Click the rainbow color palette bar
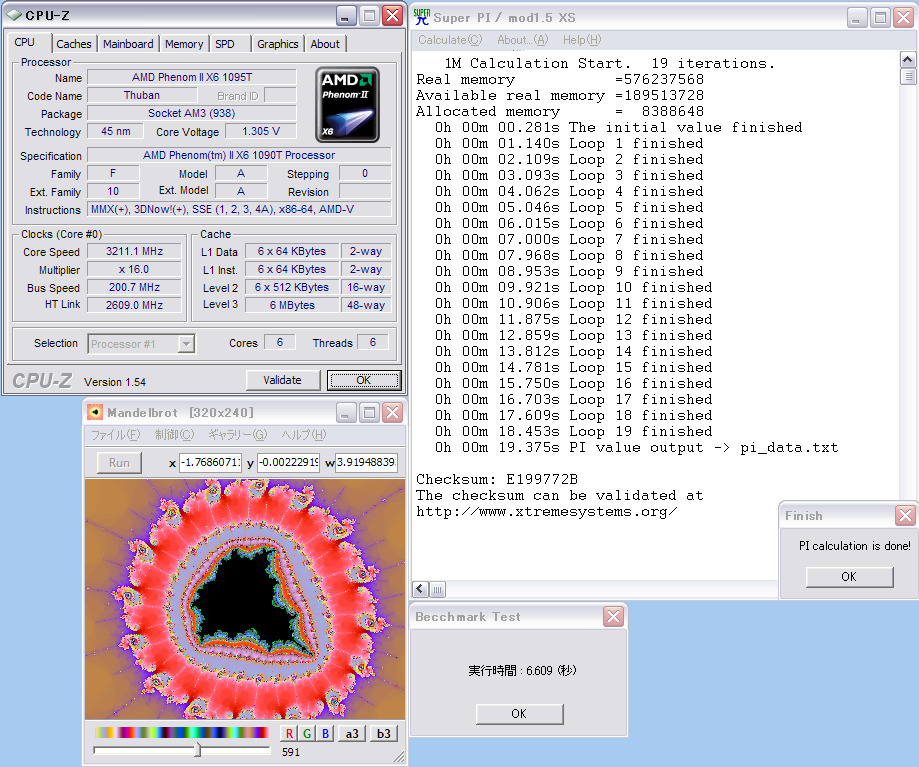Screen dimensions: 919x767 [181, 732]
